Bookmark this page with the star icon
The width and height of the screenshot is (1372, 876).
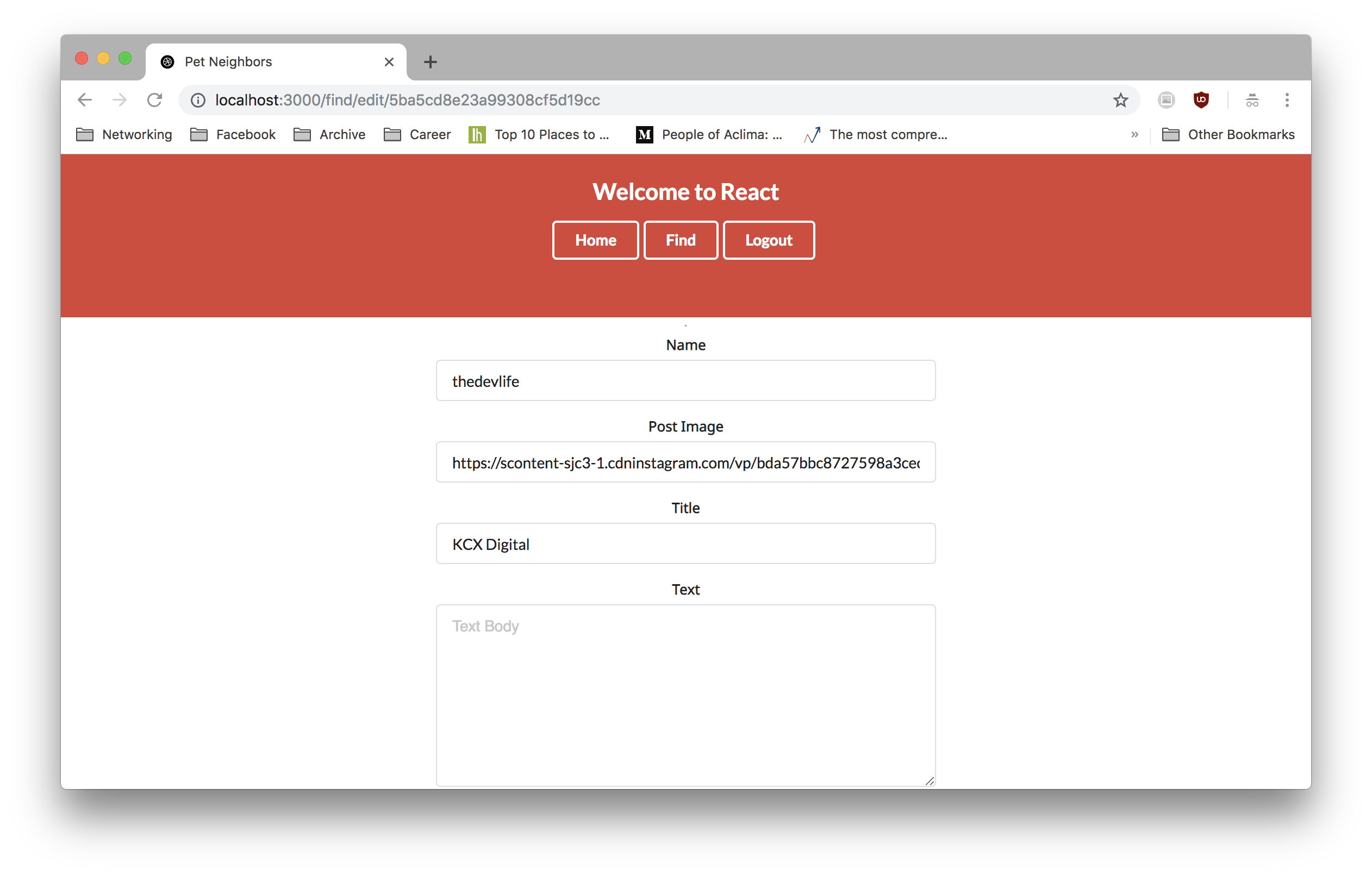[x=1120, y=100]
